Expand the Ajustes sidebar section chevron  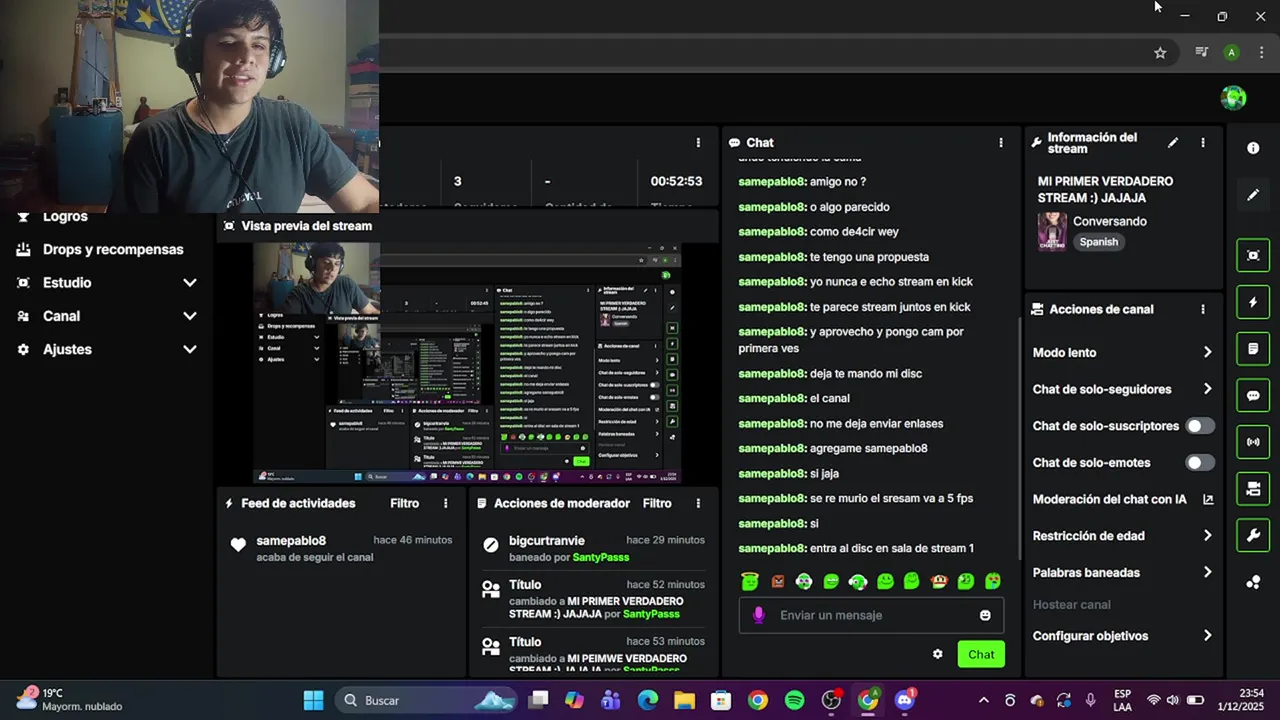coord(190,350)
